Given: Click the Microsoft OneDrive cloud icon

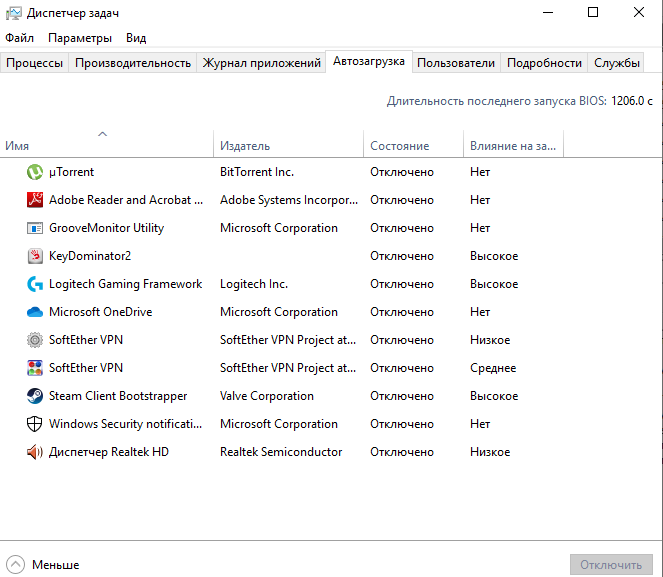Looking at the screenshot, I should click(35, 312).
